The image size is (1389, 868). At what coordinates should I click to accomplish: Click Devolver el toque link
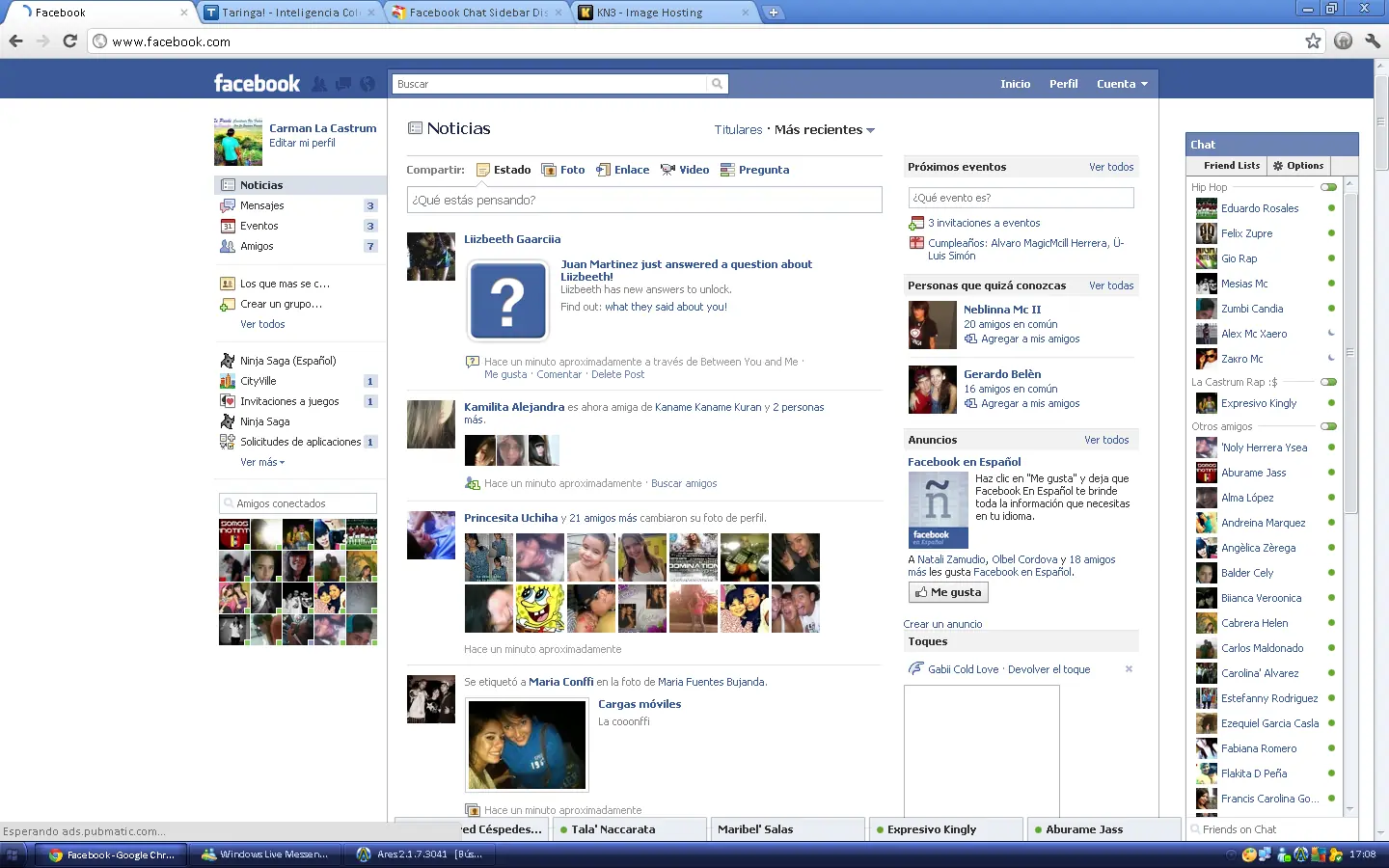click(1049, 669)
